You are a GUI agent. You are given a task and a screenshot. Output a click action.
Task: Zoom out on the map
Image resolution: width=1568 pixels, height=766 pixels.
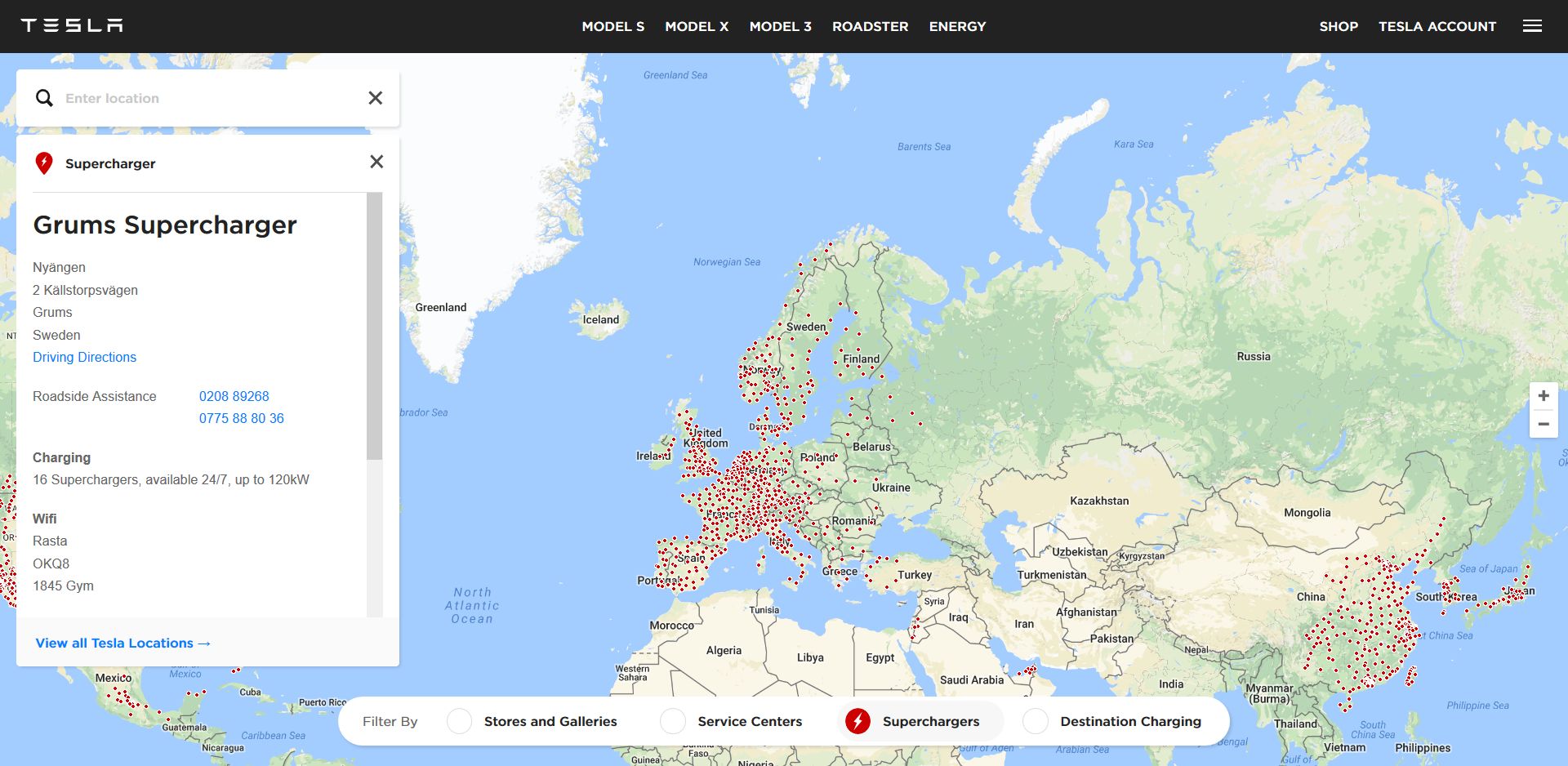1543,424
